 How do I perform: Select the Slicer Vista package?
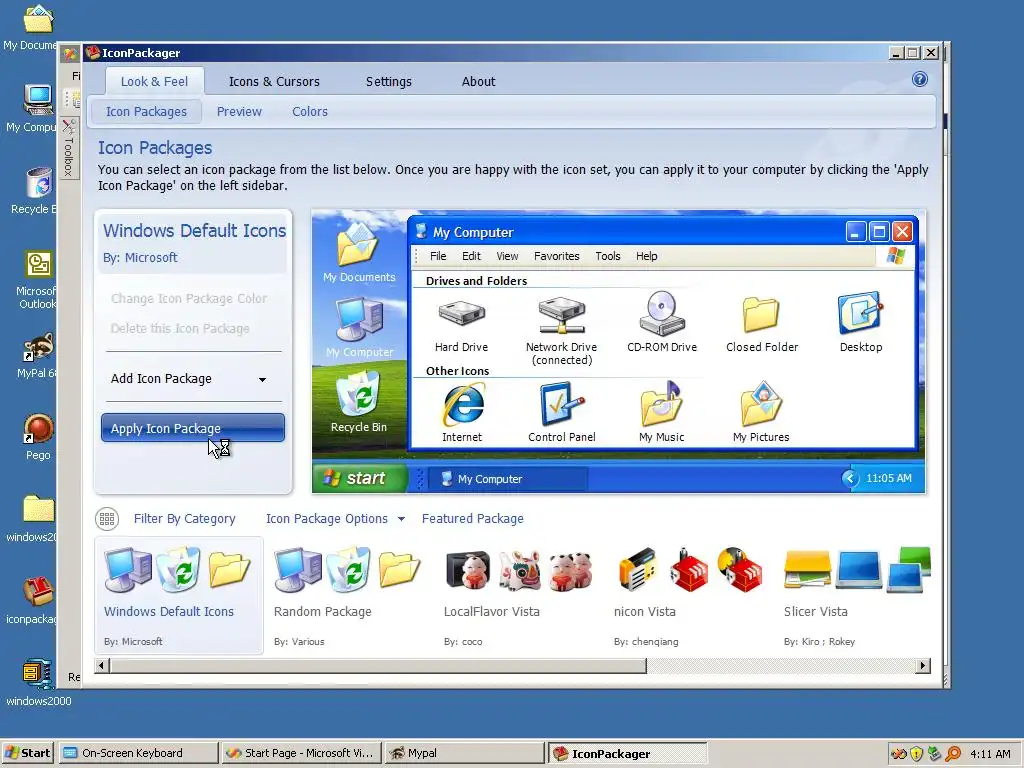856,596
